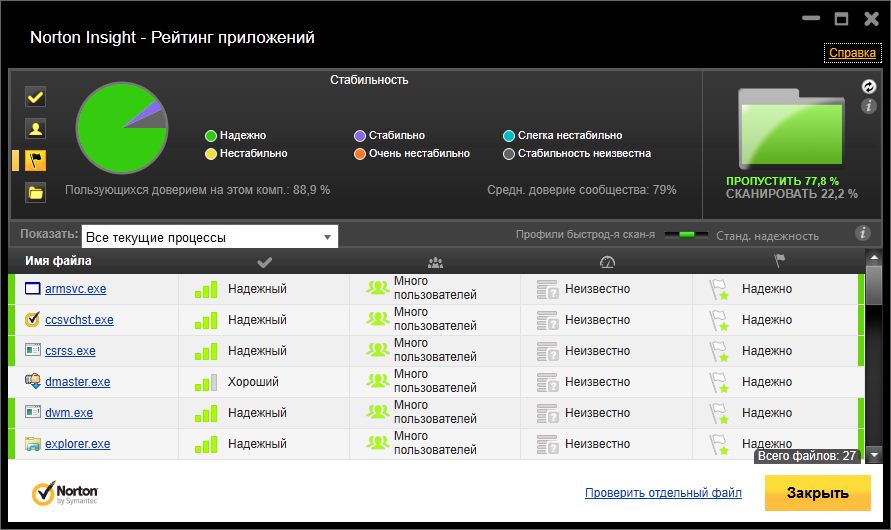Click stability flag icon in dwm.exe row

[x=718, y=414]
